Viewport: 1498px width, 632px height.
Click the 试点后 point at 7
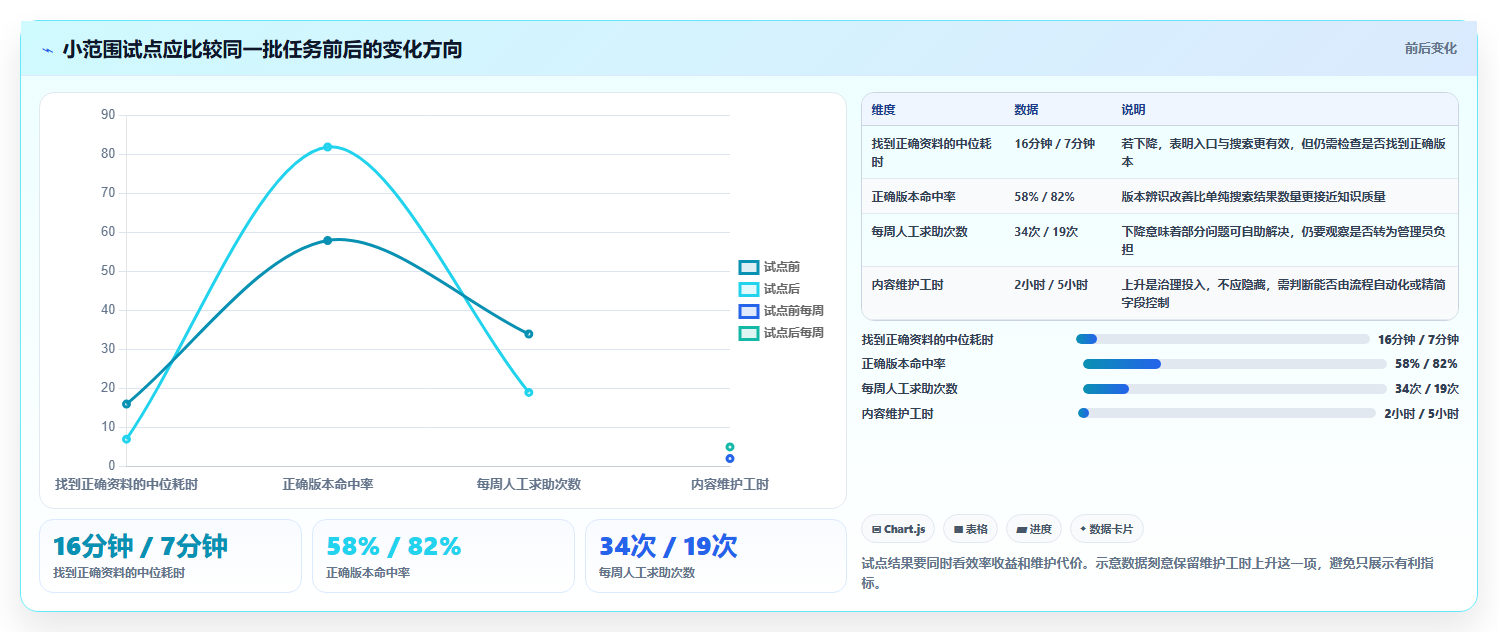tap(126, 439)
